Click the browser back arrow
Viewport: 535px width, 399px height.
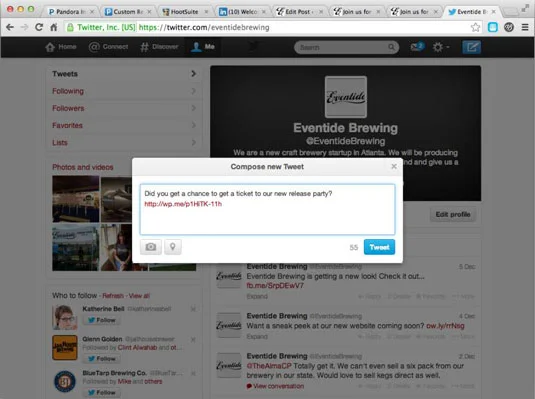[10, 27]
